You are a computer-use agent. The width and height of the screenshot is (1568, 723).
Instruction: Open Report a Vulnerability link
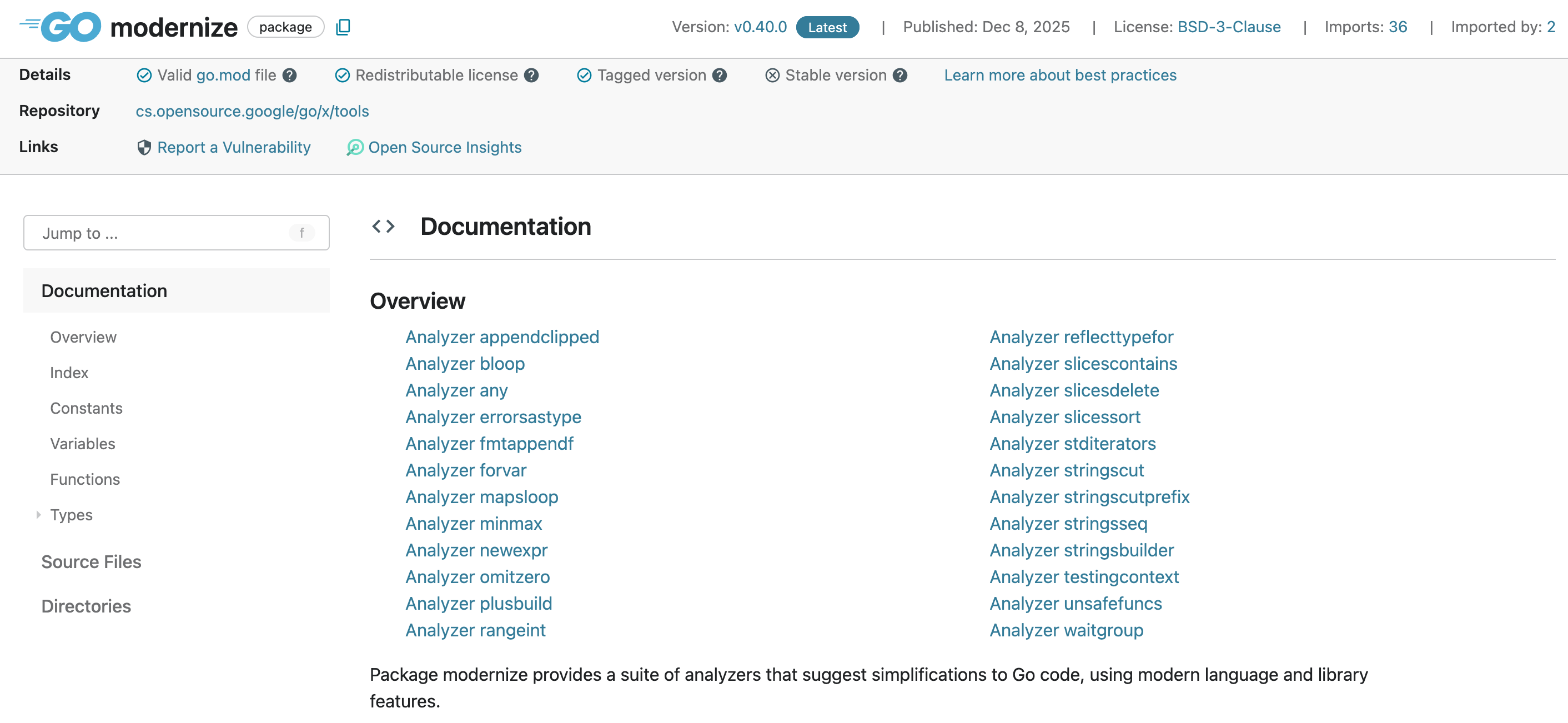pos(234,147)
